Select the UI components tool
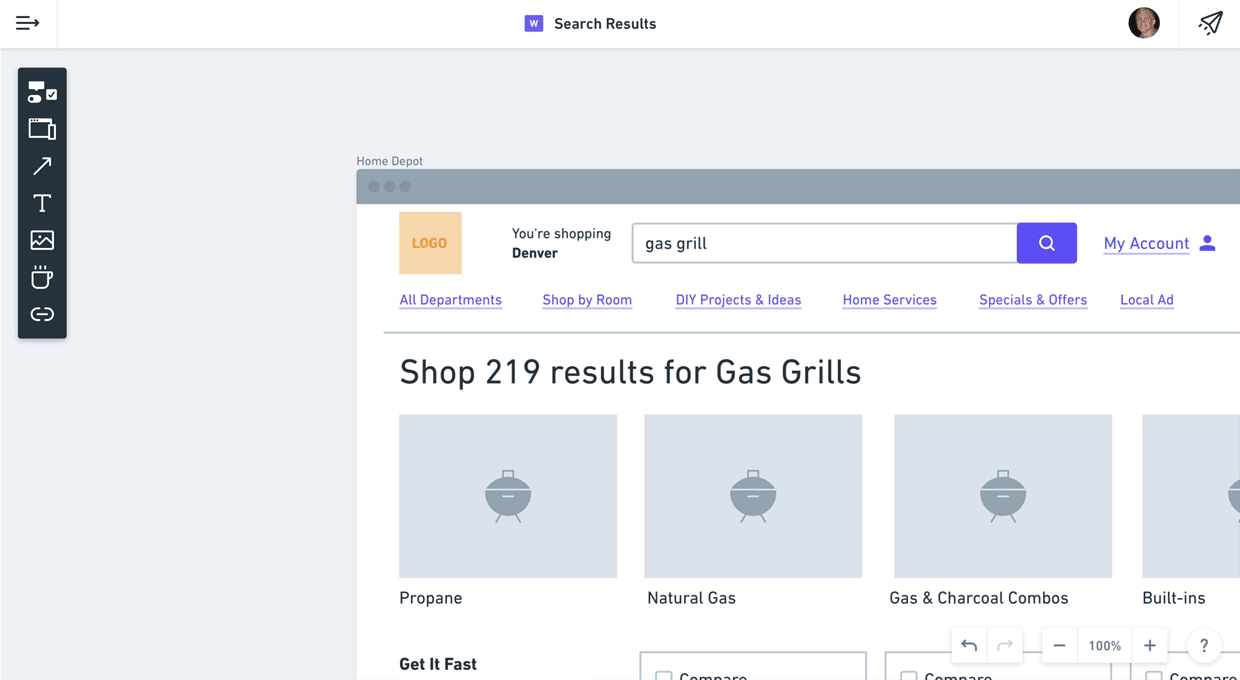The image size is (1240, 680). (x=42, y=92)
